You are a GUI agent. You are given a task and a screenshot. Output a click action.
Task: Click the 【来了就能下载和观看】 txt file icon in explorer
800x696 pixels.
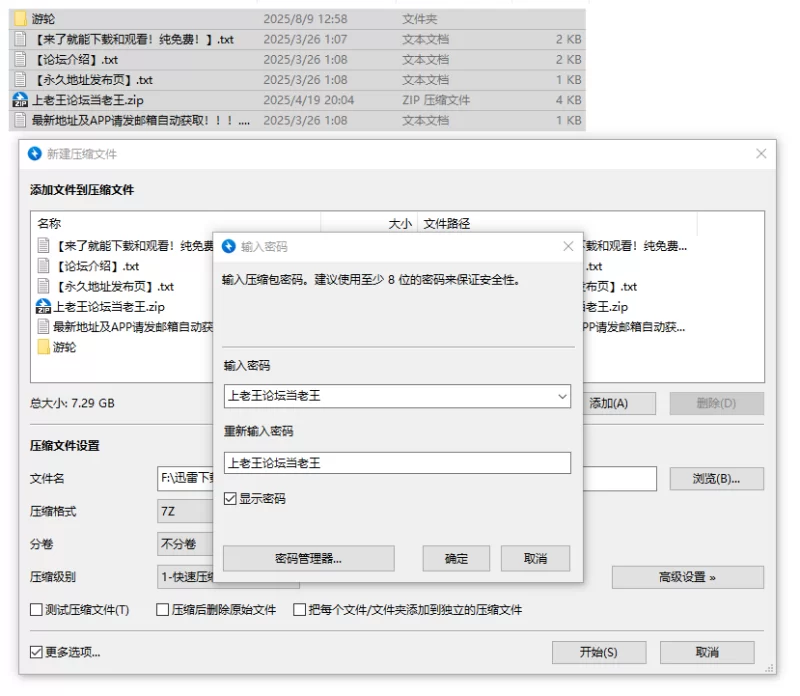[20, 39]
